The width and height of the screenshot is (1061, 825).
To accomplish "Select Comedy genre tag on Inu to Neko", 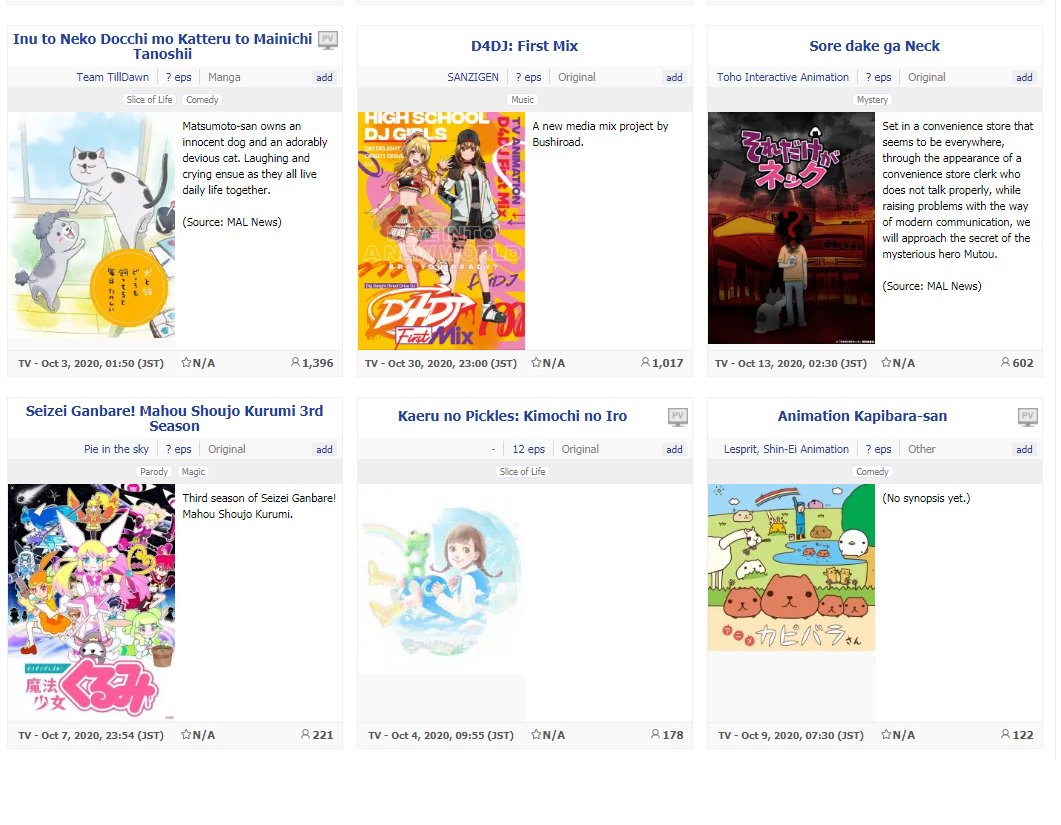I will (x=202, y=99).
